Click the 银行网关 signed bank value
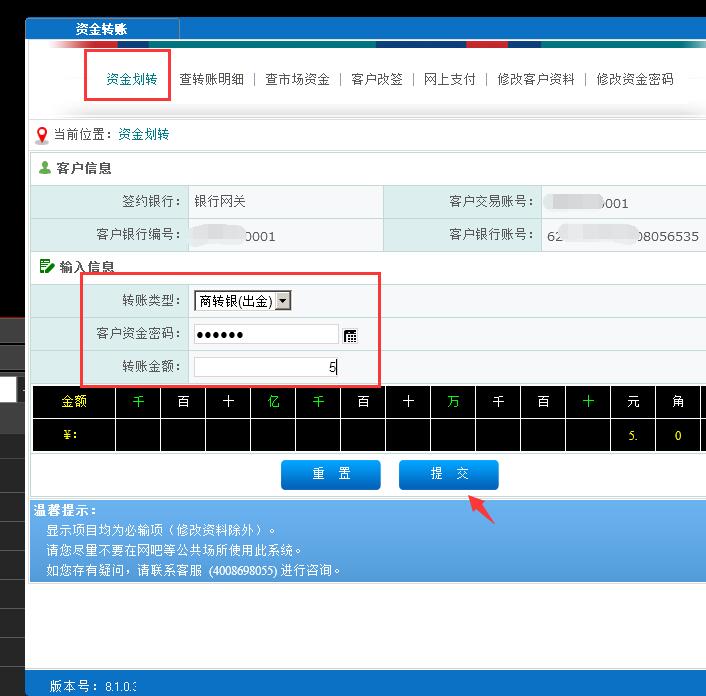Viewport: 706px width, 696px height. 220,201
